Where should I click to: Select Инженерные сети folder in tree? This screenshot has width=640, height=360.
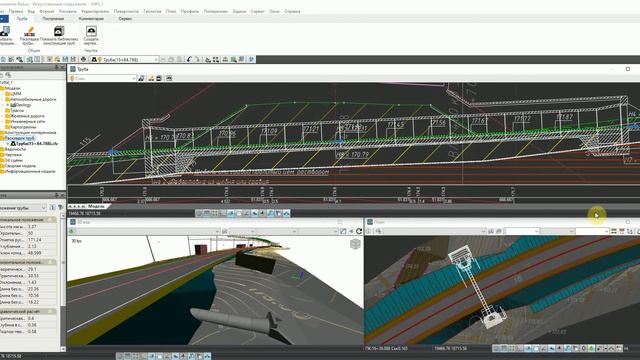pos(27,122)
